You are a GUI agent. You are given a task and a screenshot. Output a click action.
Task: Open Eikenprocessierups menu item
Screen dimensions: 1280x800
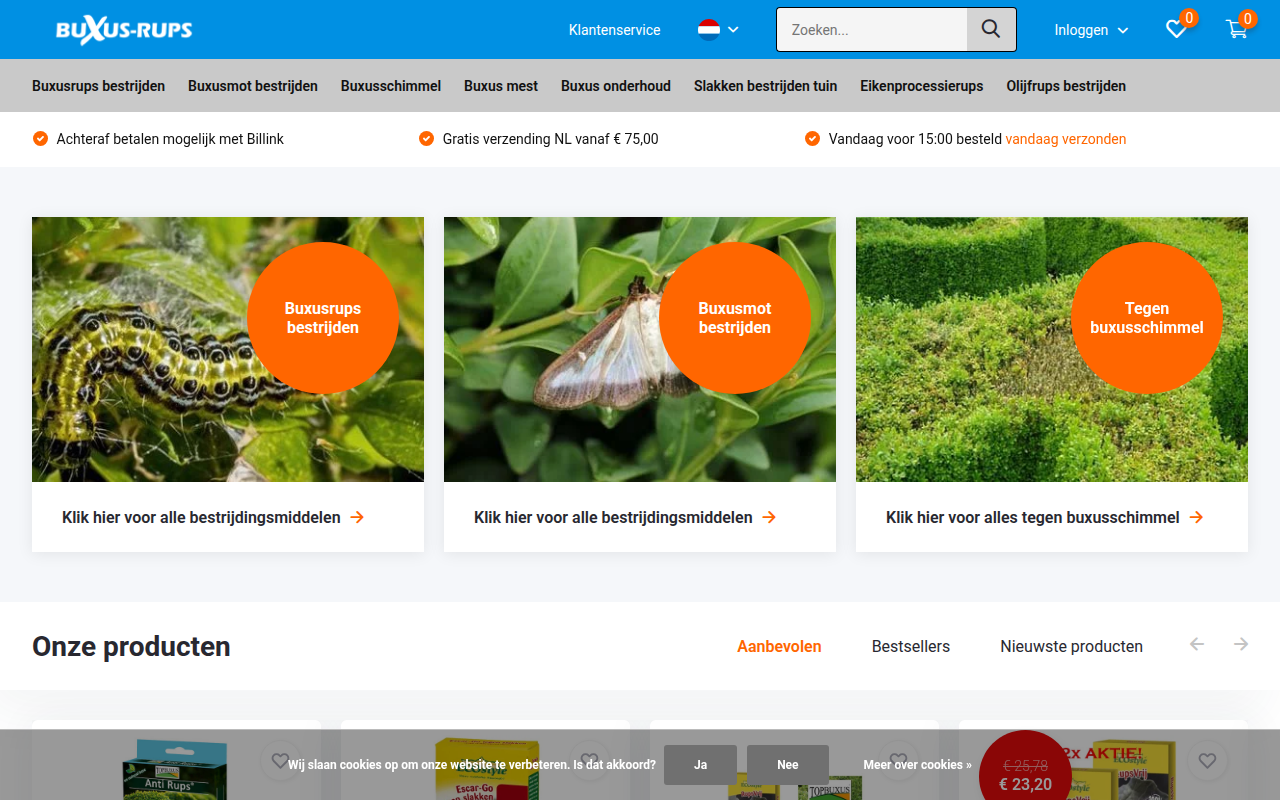pyautogui.click(x=922, y=86)
